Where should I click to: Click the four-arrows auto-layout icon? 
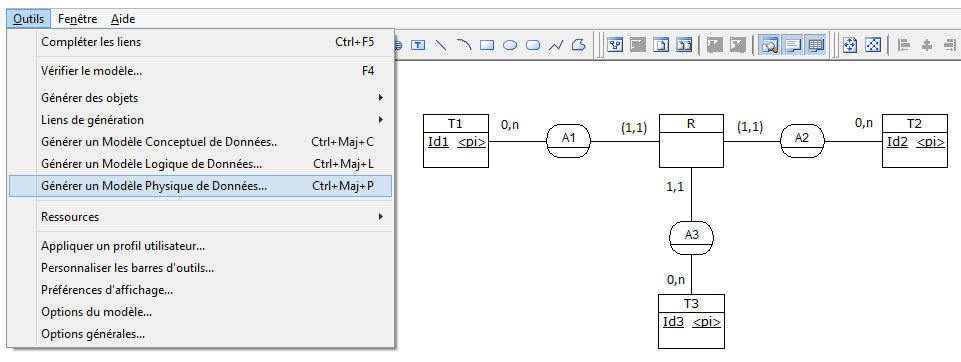(x=849, y=45)
